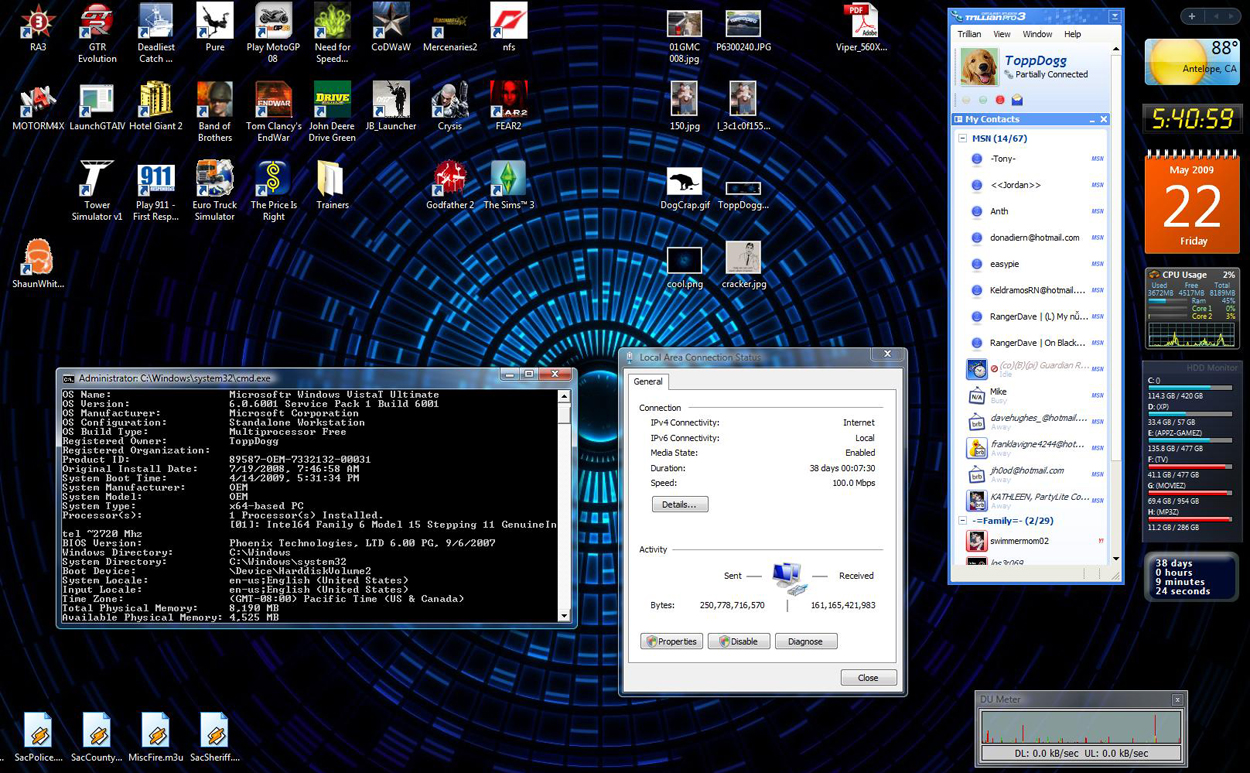This screenshot has width=1250, height=773.
Task: Select the SacPolice playlist file icon
Action: pos(38,738)
